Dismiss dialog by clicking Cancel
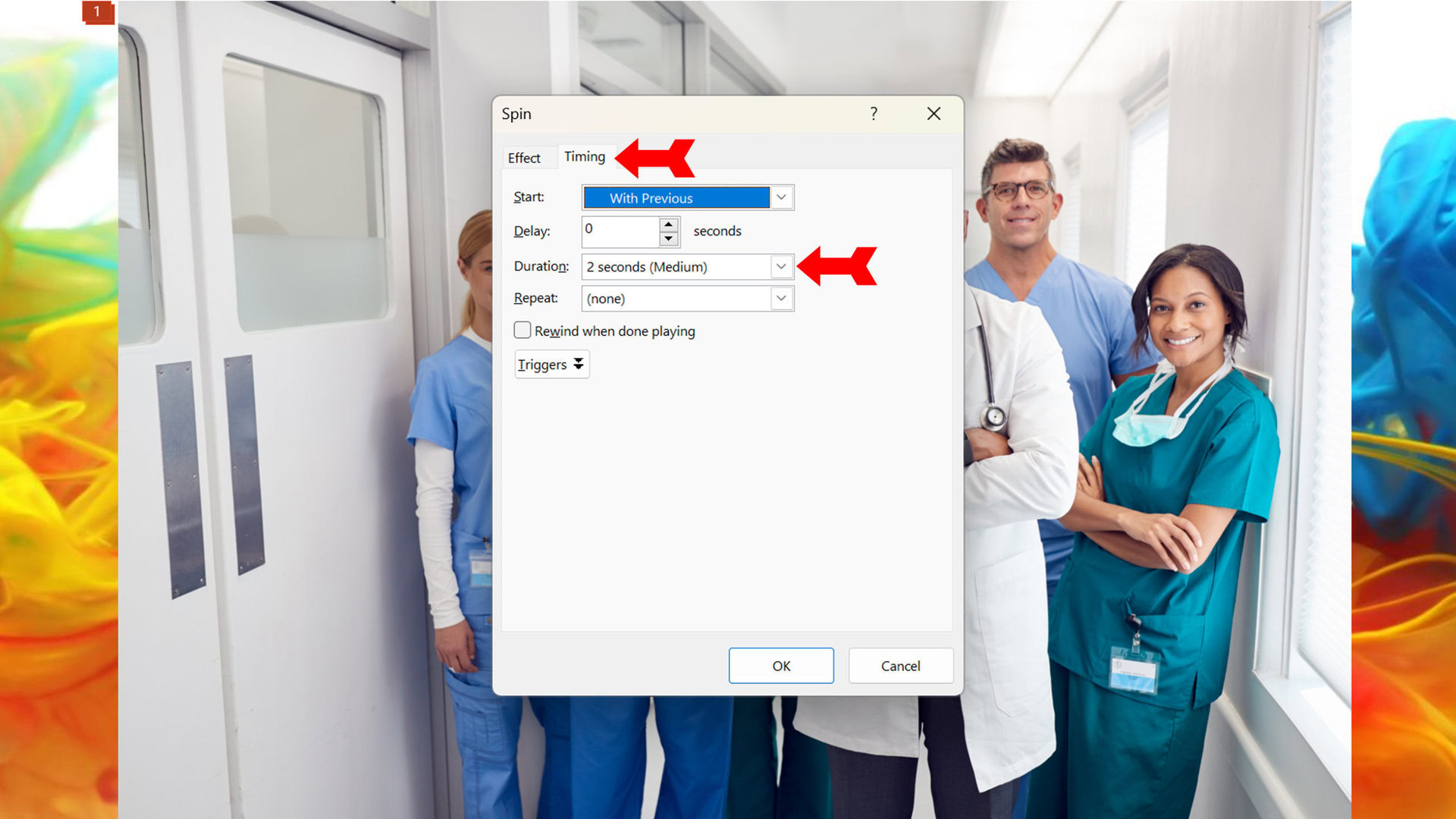The image size is (1456, 819). [898, 665]
